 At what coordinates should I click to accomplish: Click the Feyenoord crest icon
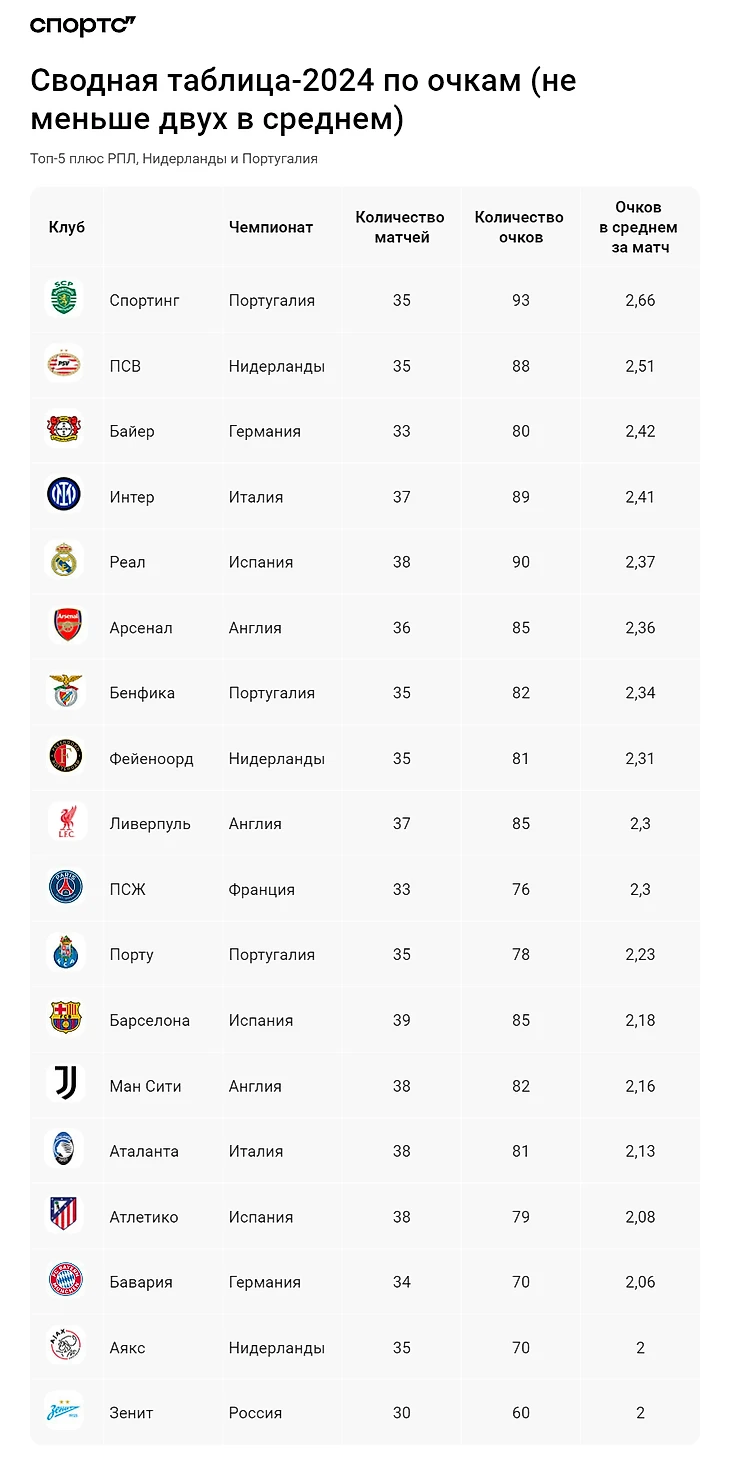pyautogui.click(x=65, y=757)
